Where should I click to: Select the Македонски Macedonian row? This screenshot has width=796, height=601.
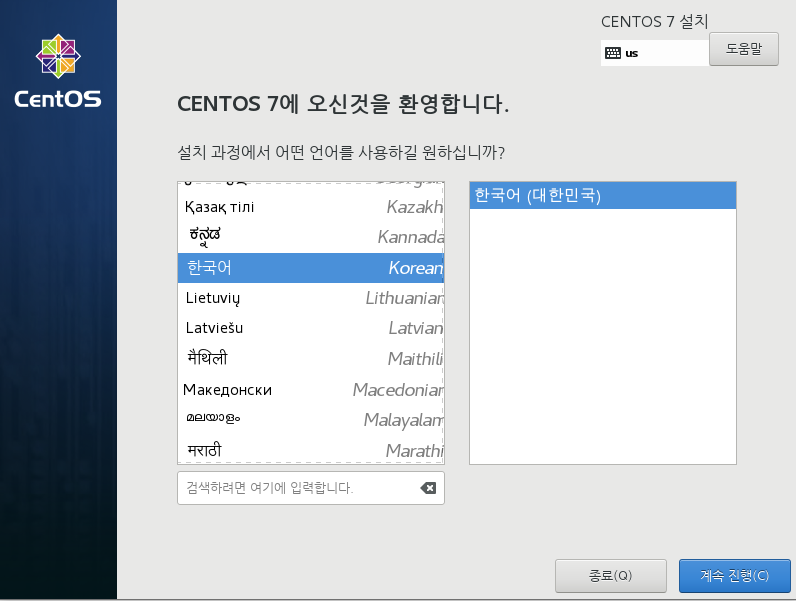tap(311, 389)
